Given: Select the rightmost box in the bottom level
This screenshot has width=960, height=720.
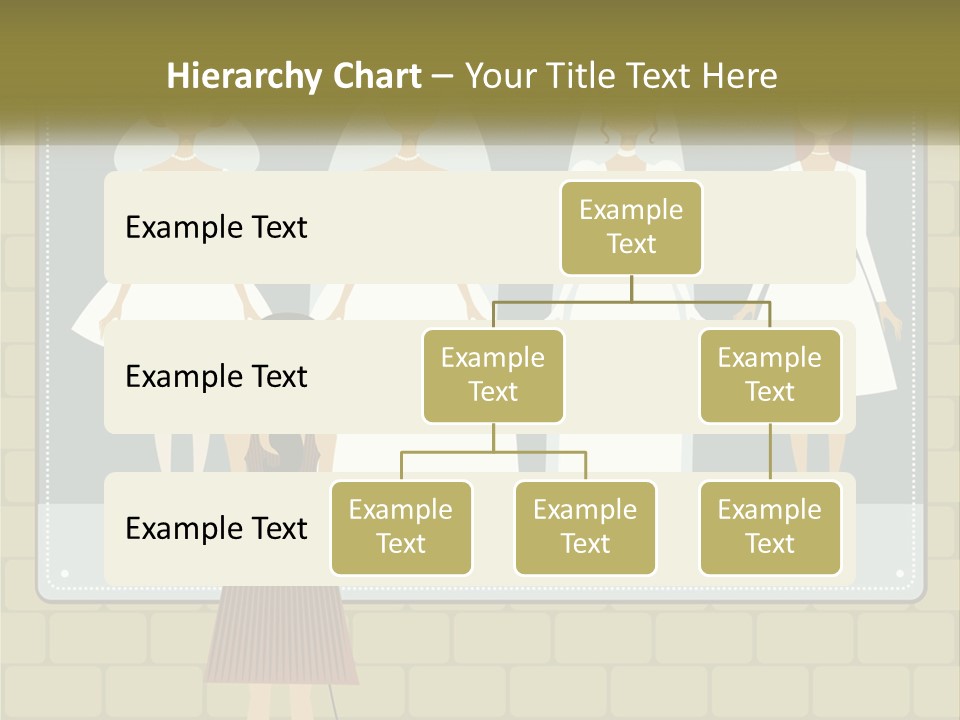Looking at the screenshot, I should 770,527.
